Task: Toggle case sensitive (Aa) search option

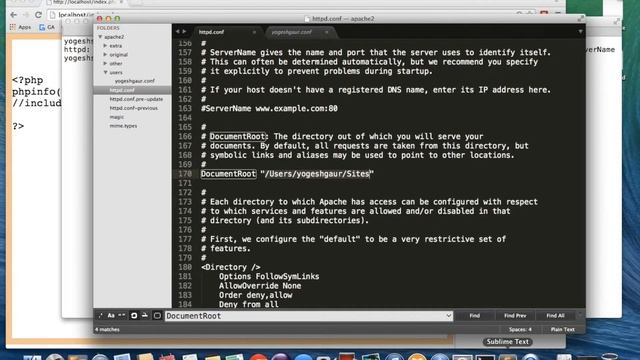Action: pyautogui.click(x=111, y=316)
